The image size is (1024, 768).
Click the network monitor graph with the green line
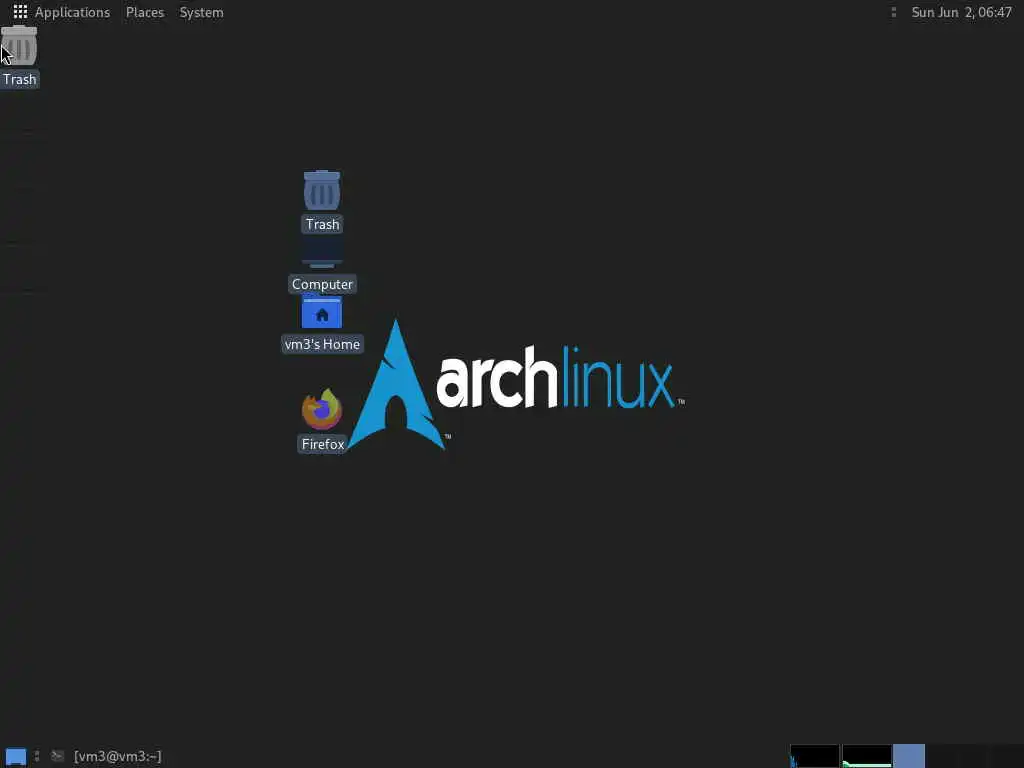tap(867, 756)
